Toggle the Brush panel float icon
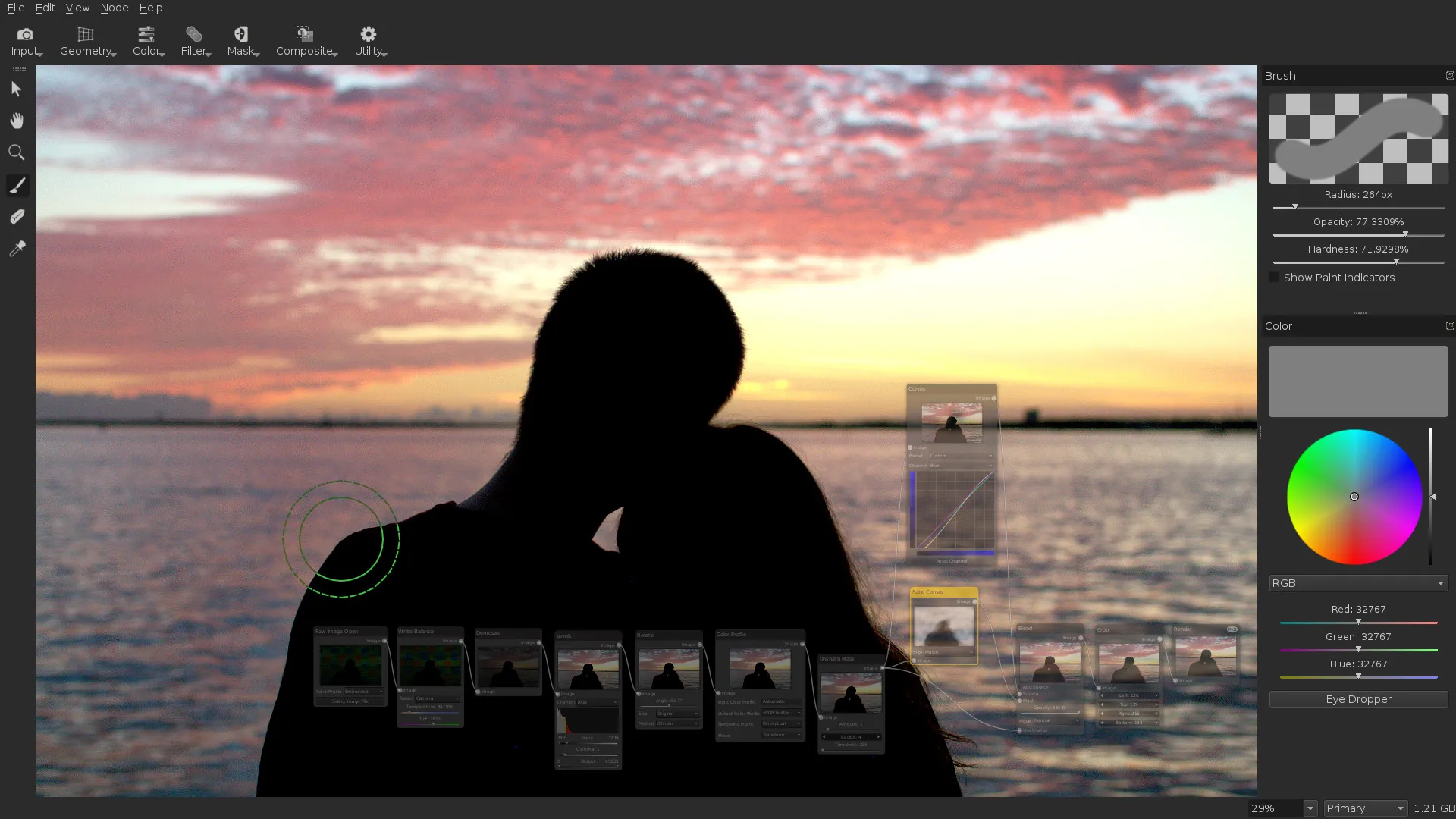 click(1451, 75)
